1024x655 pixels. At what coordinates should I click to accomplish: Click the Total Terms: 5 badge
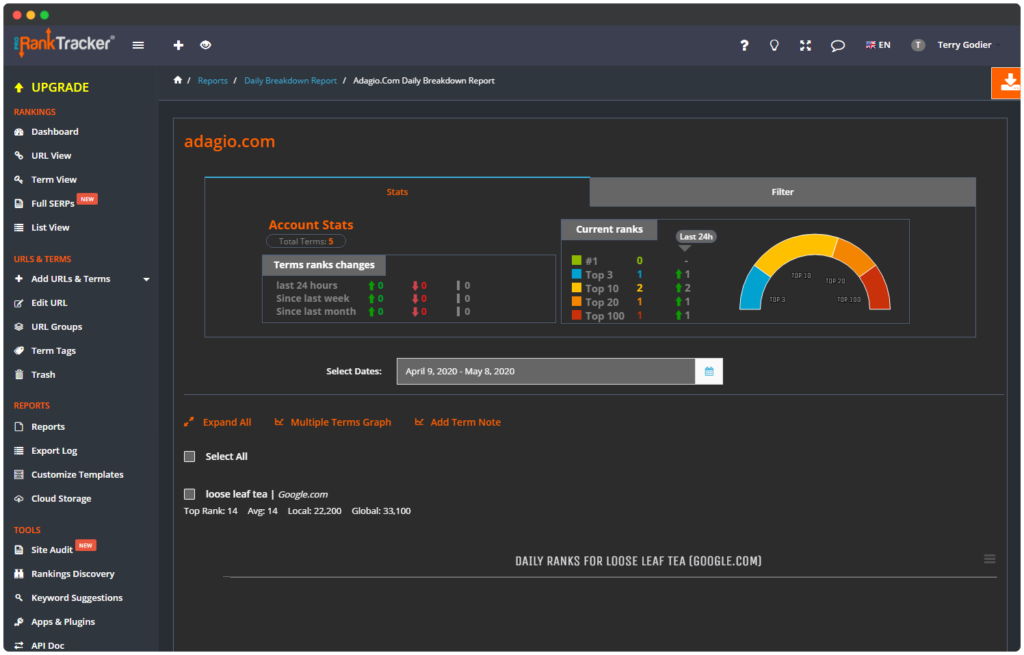coord(306,242)
